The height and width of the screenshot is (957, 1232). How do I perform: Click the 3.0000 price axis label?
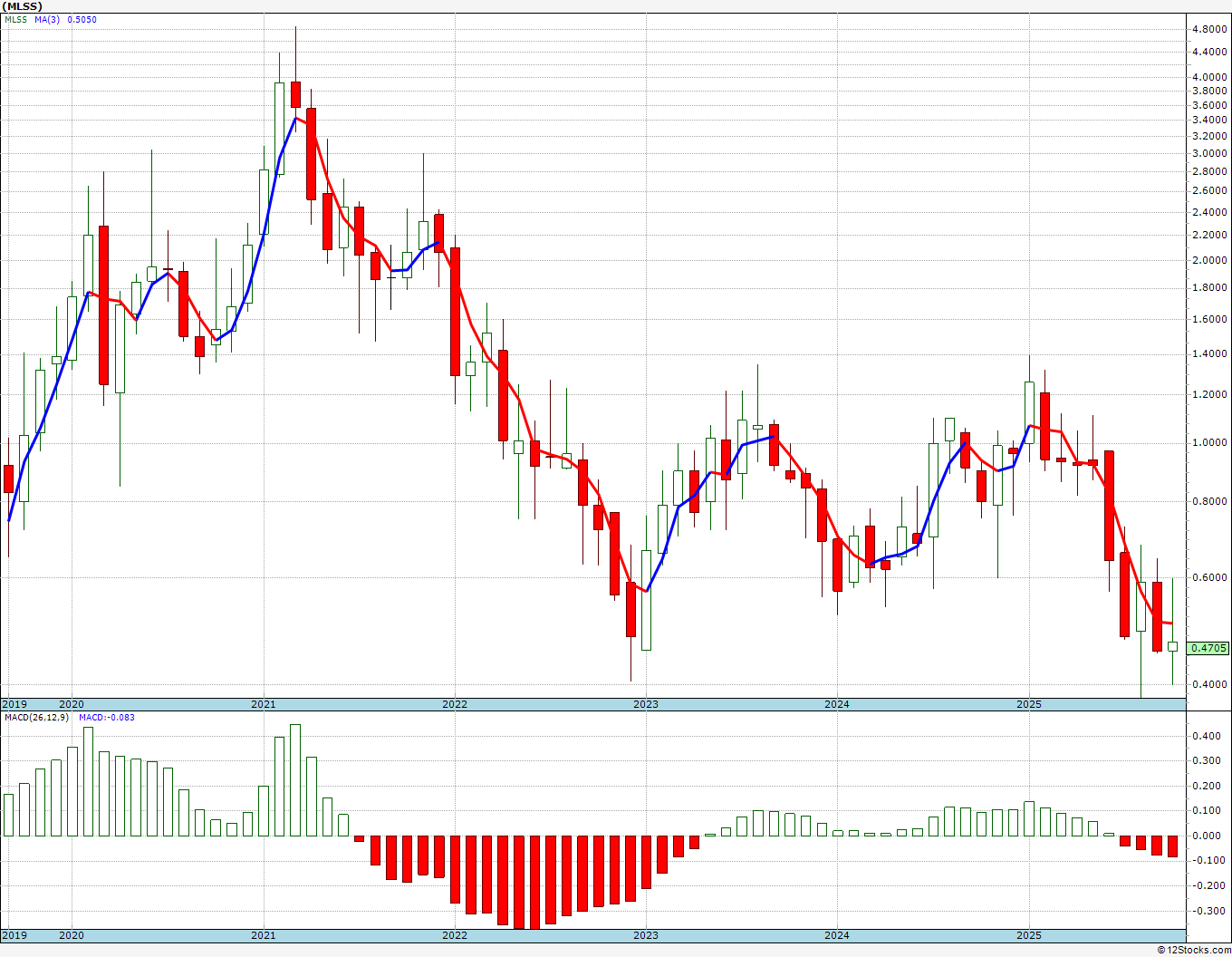coord(1209,153)
